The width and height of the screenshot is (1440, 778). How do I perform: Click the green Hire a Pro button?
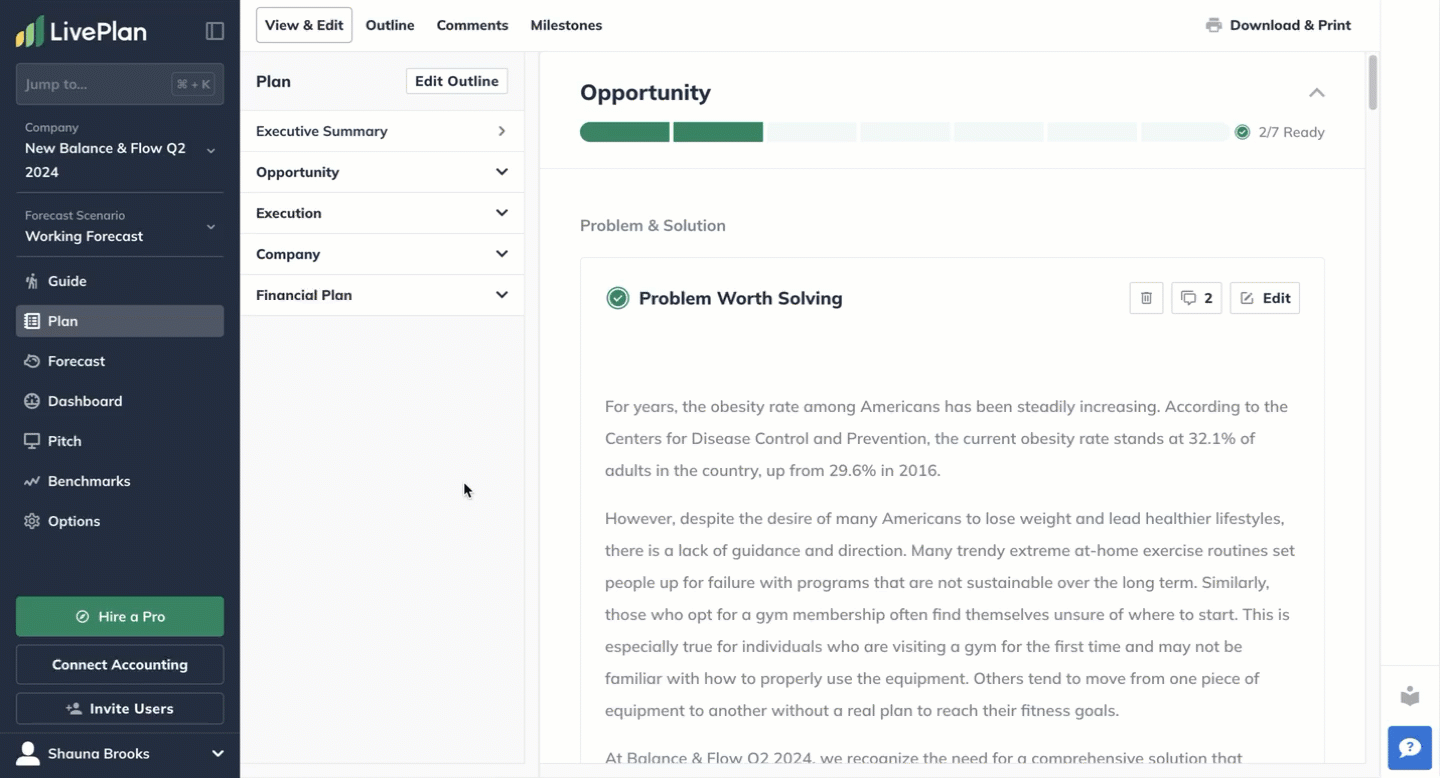tap(120, 617)
